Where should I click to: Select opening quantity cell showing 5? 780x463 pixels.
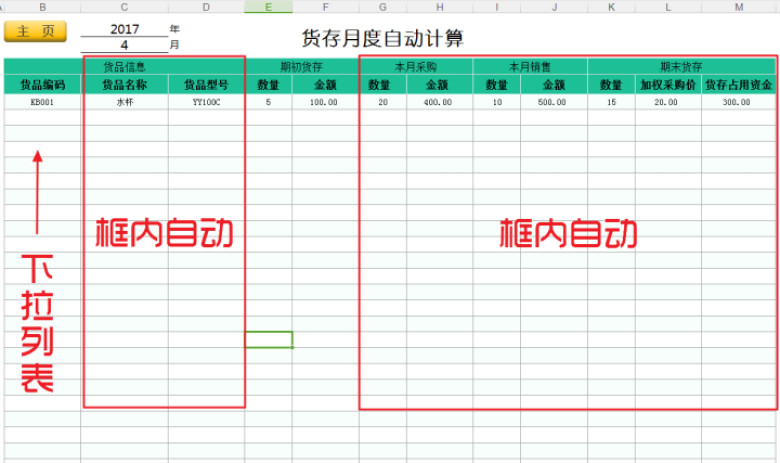tap(268, 102)
